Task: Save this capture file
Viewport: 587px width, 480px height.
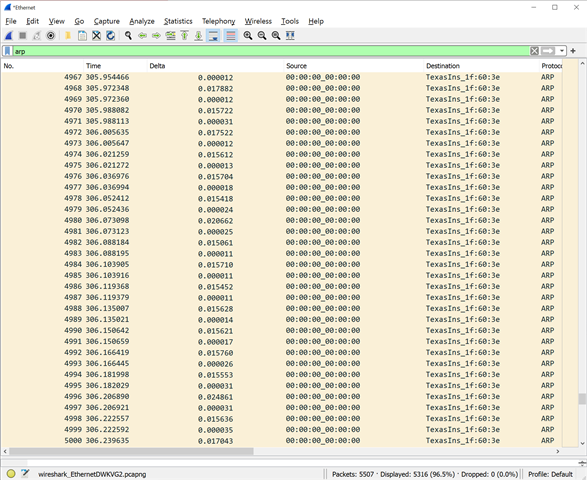Action: click(82, 36)
